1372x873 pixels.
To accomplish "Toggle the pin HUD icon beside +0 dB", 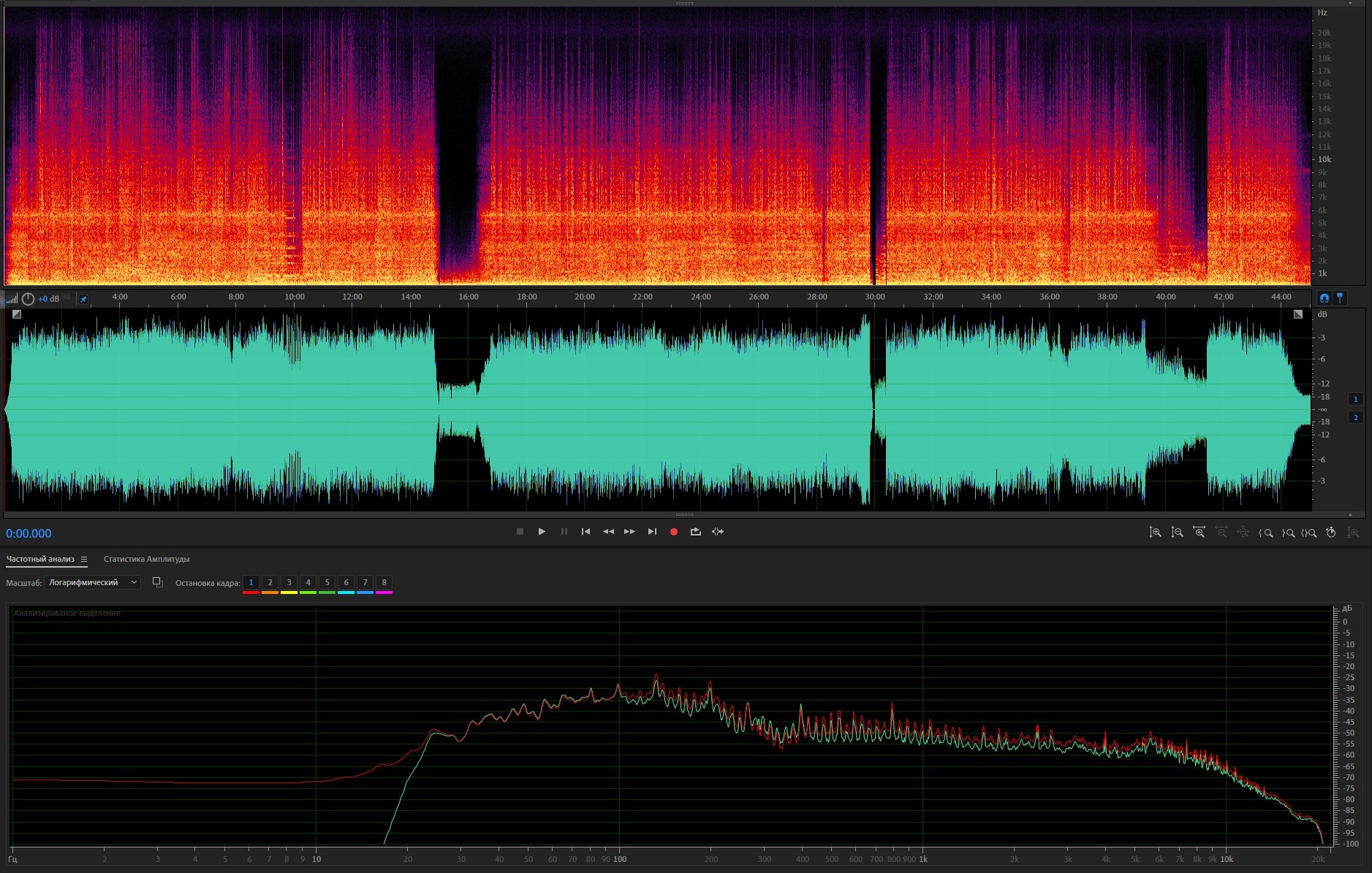I will pyautogui.click(x=83, y=299).
